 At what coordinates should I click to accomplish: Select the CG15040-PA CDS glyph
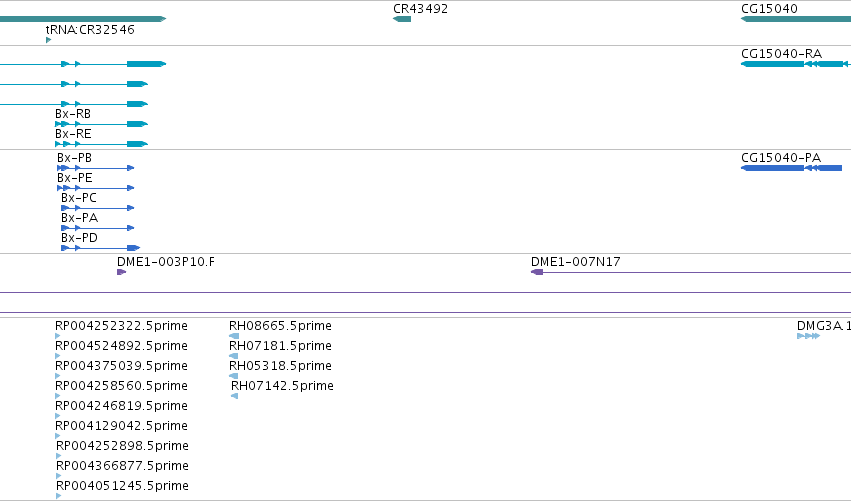(x=791, y=168)
